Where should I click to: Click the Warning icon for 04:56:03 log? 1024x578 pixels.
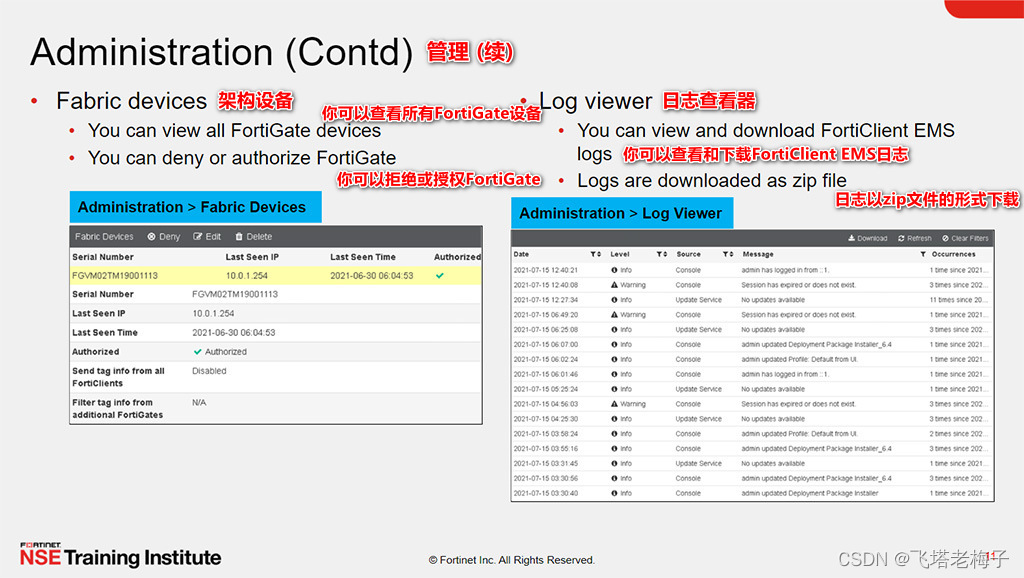615,404
